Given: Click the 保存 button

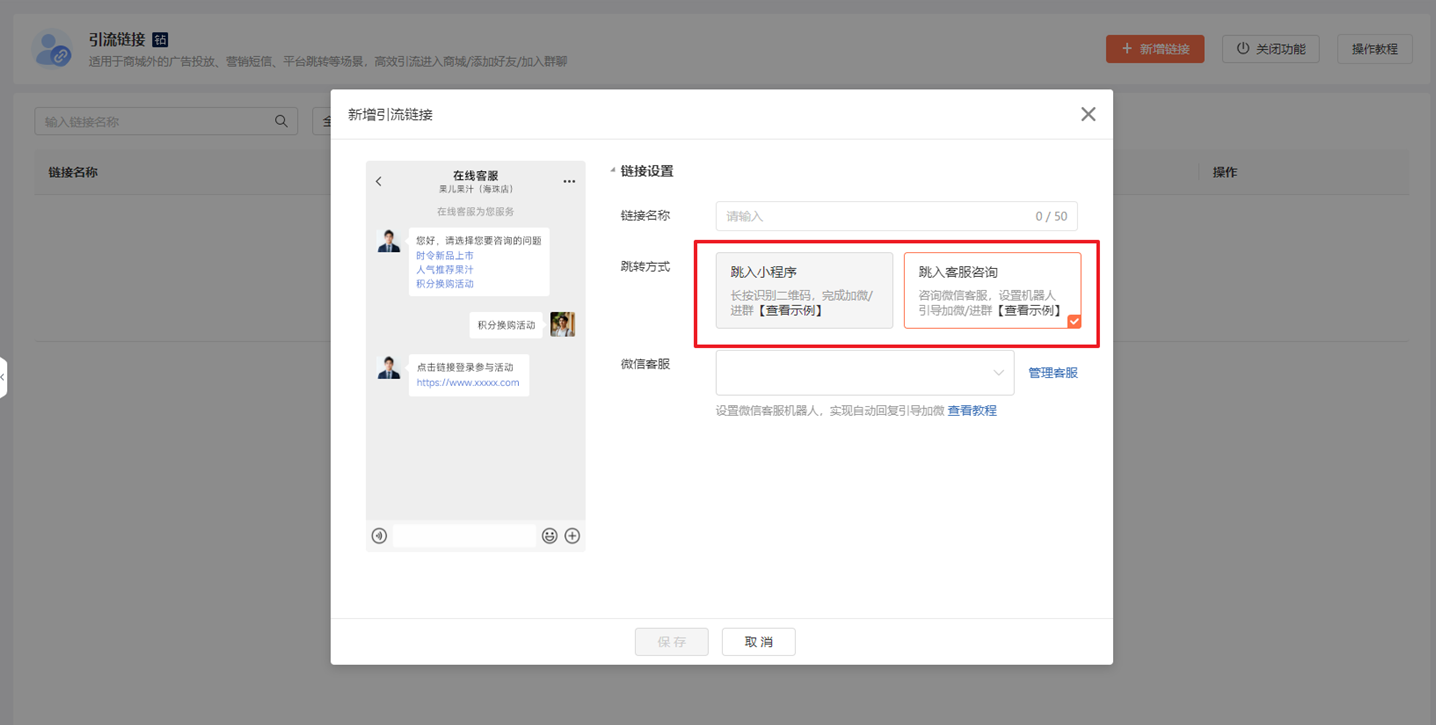Looking at the screenshot, I should pyautogui.click(x=671, y=642).
